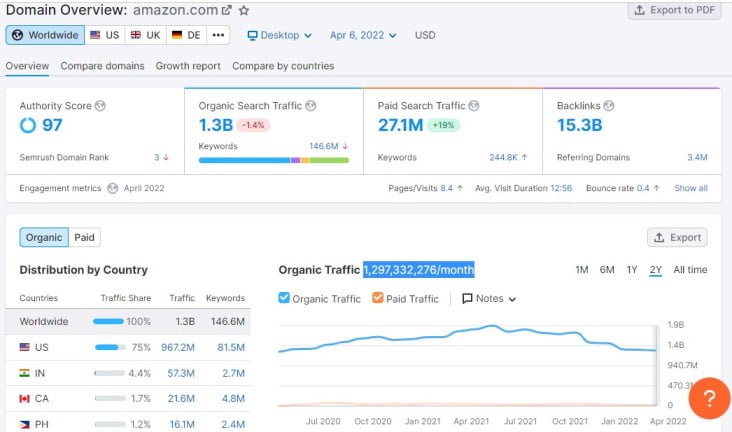Click the Worldwide globe icon

[17, 35]
